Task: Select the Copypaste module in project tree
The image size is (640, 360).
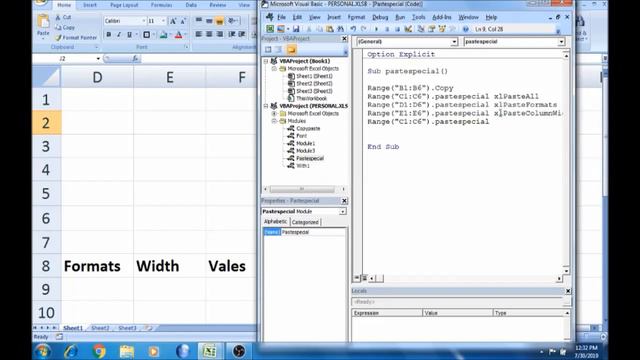Action: (x=308, y=129)
